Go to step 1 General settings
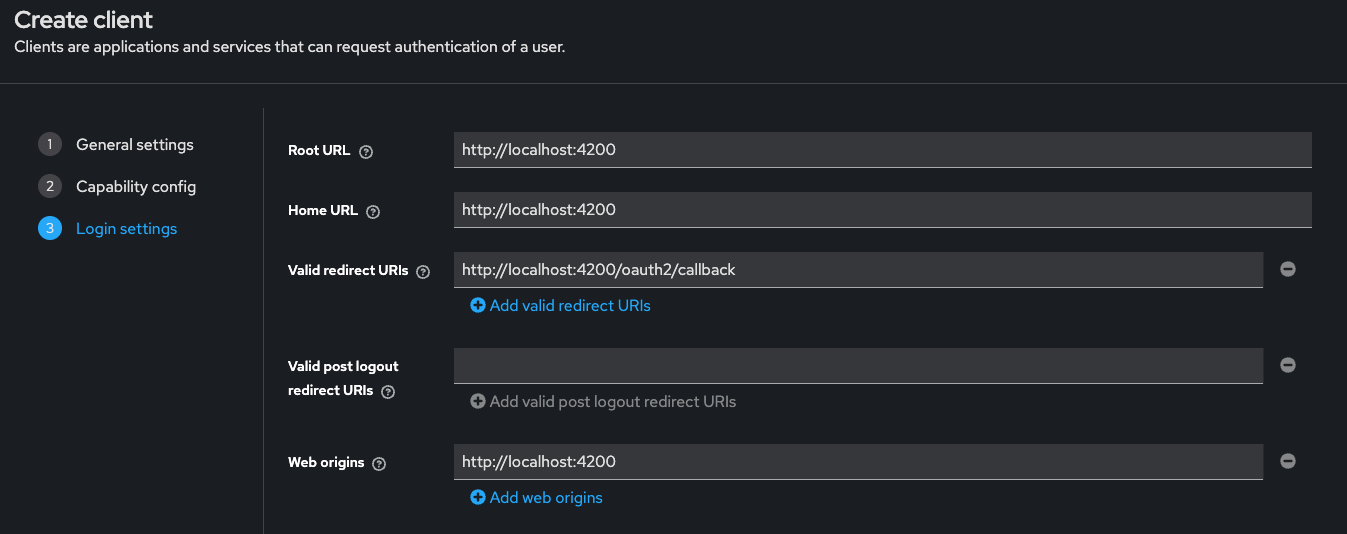Screen dimensions: 1347x534 click(x=116, y=144)
